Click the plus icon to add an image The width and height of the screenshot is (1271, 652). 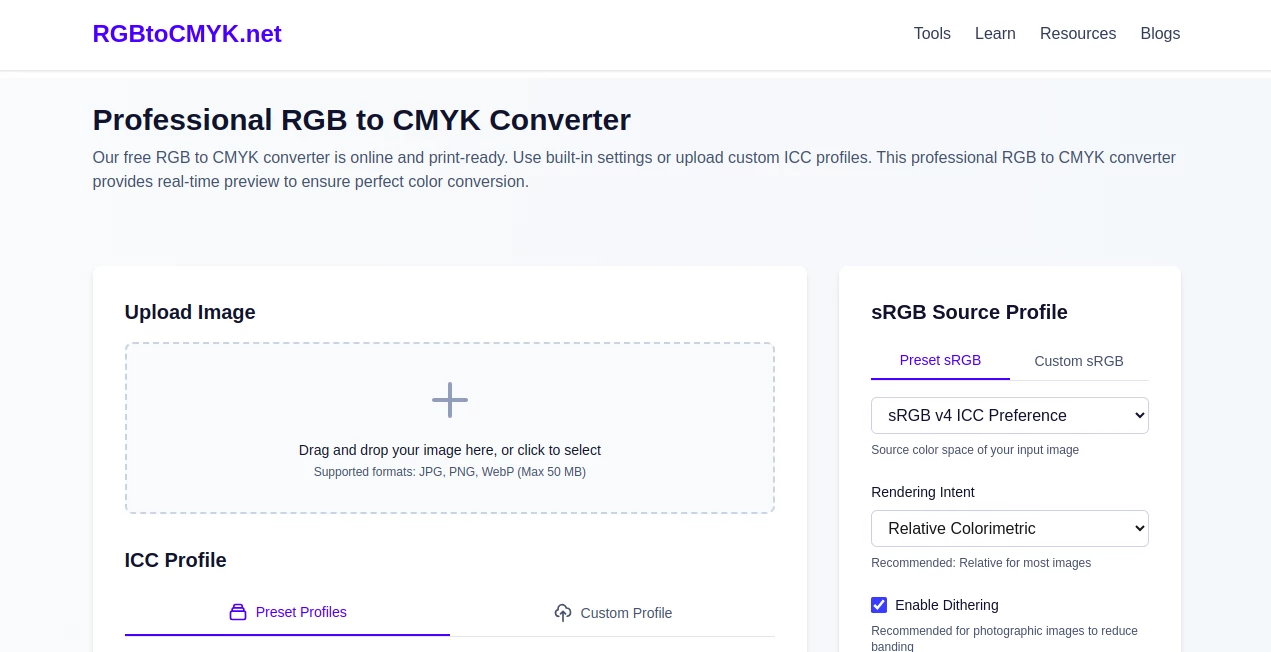[x=449, y=400]
